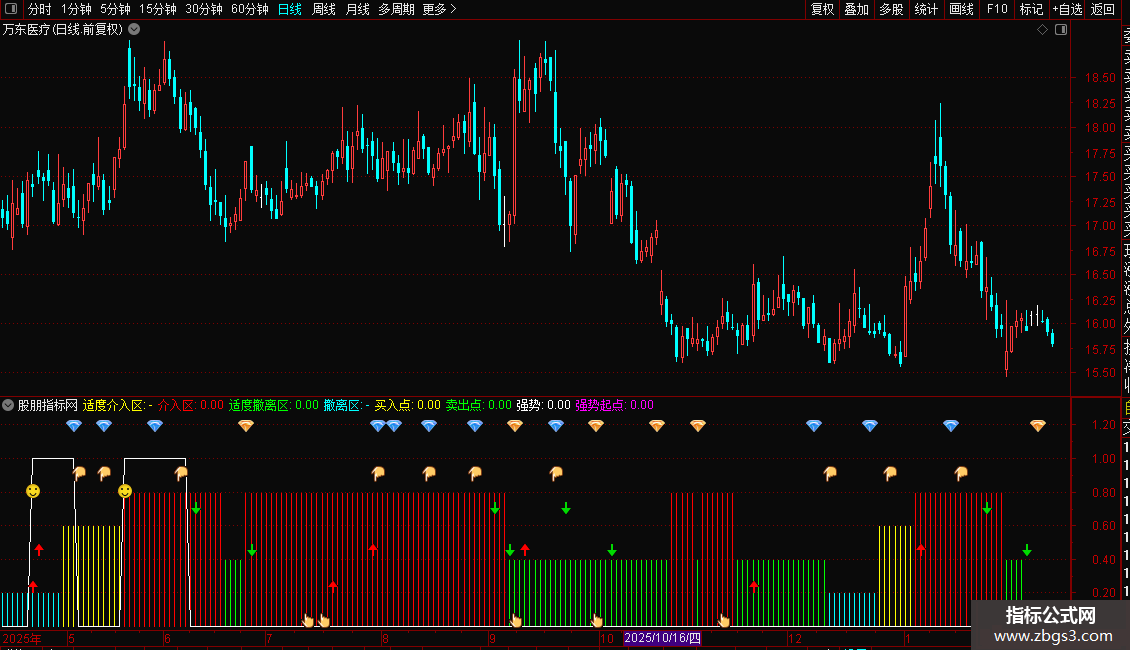
Task: Click the 复权 button
Action: [822, 9]
